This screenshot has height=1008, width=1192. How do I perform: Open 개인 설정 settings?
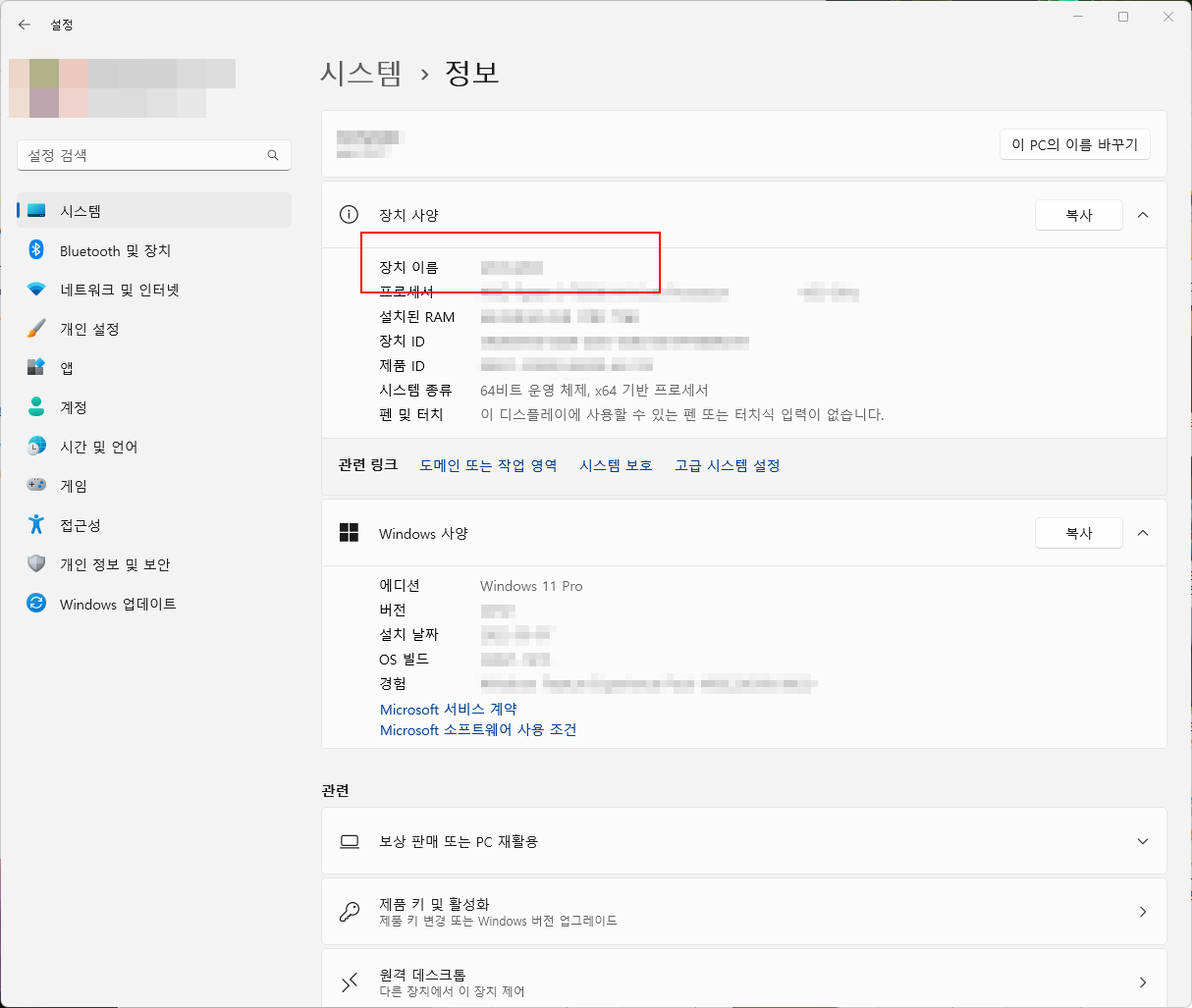(x=154, y=329)
